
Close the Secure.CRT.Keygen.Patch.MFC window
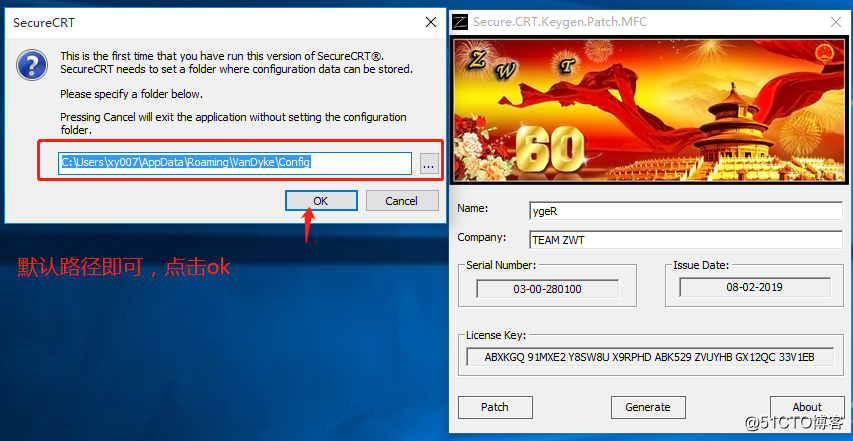tap(836, 22)
